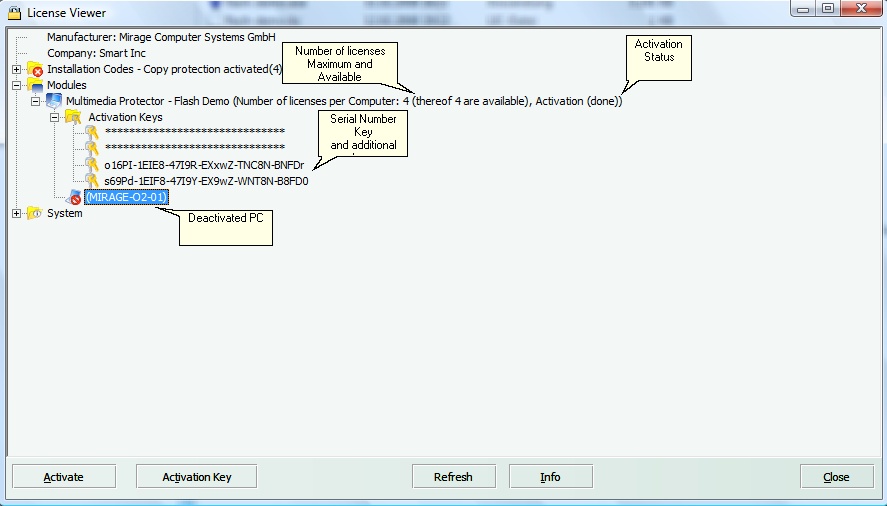
Task: Click the key icon beside o16PI activation key
Action: [x=92, y=165]
